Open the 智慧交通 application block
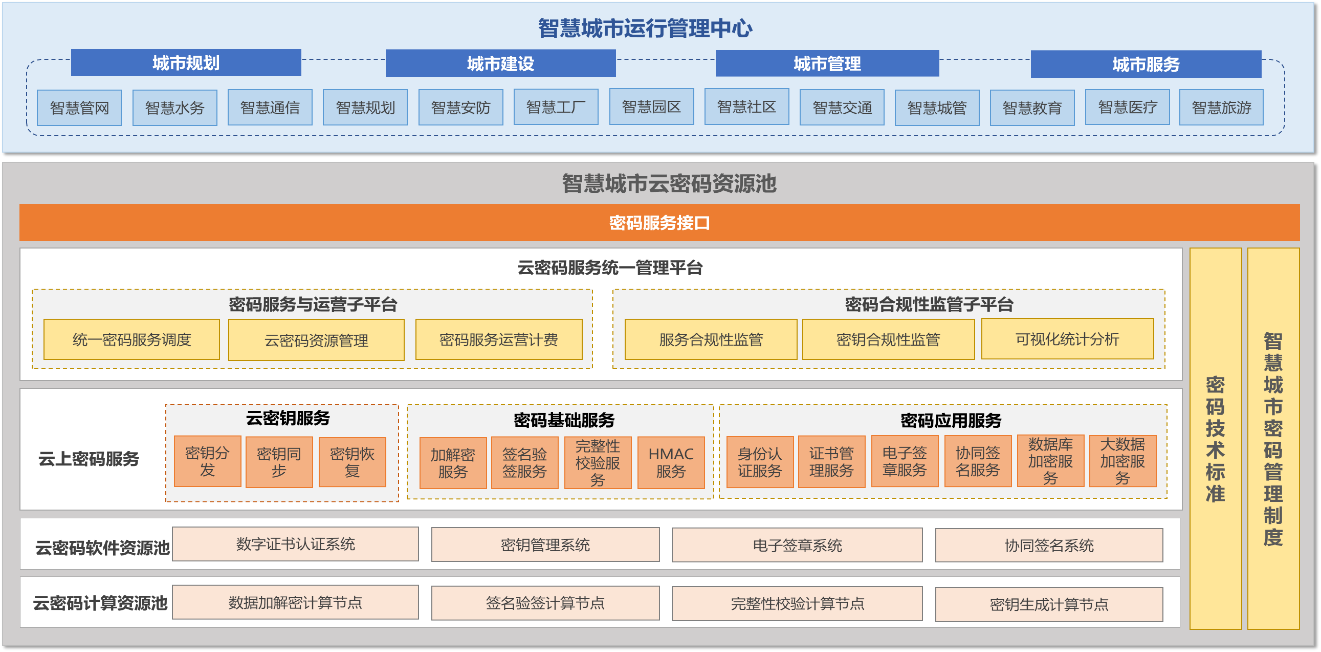Viewport: 1321px width, 652px height. 841,106
